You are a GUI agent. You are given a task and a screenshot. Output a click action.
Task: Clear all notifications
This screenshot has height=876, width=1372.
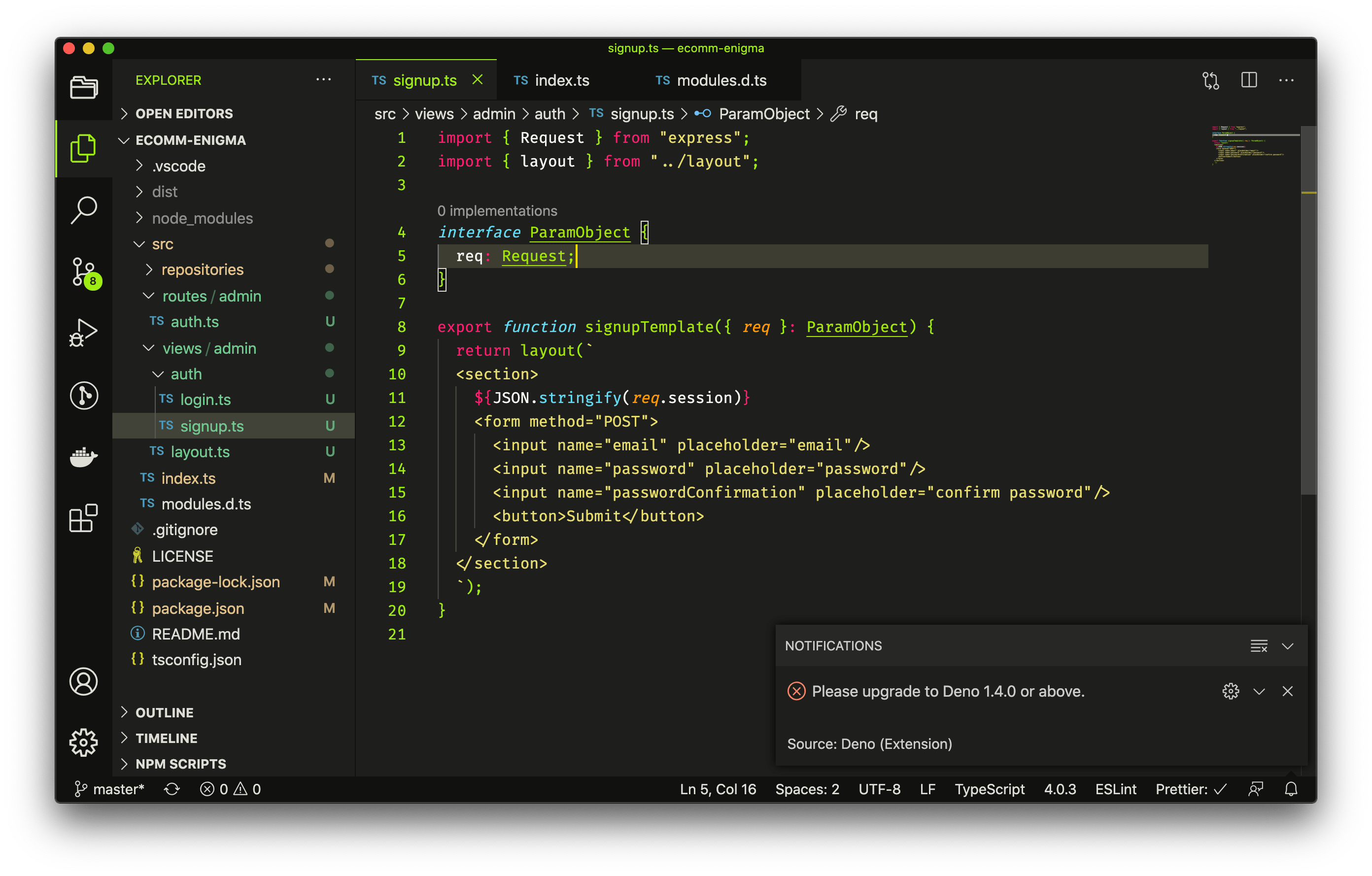coord(1259,645)
